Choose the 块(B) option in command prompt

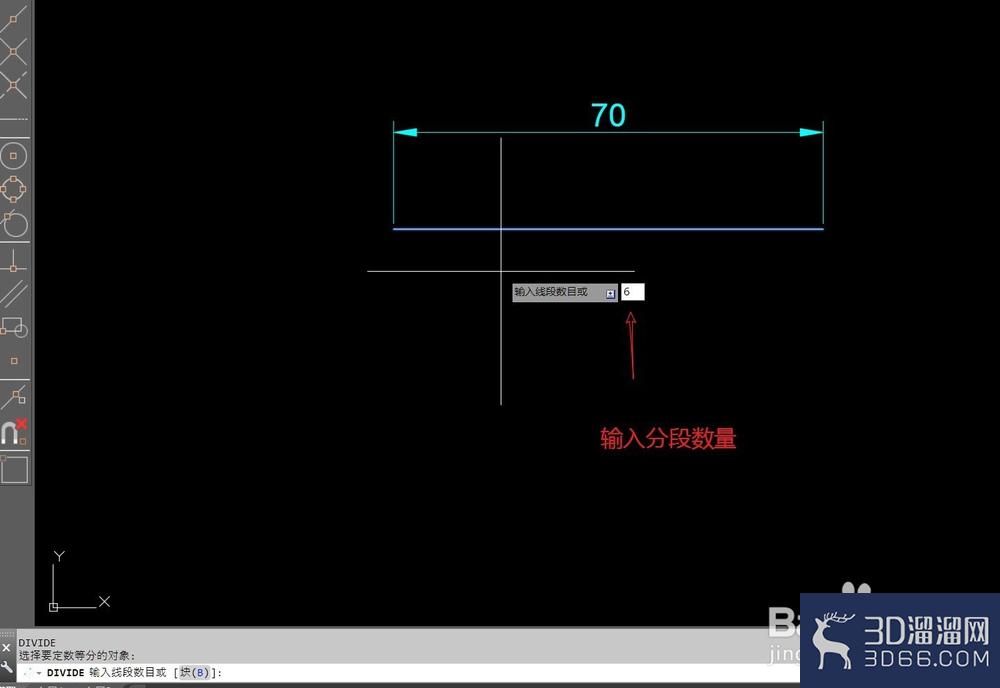(x=195, y=673)
